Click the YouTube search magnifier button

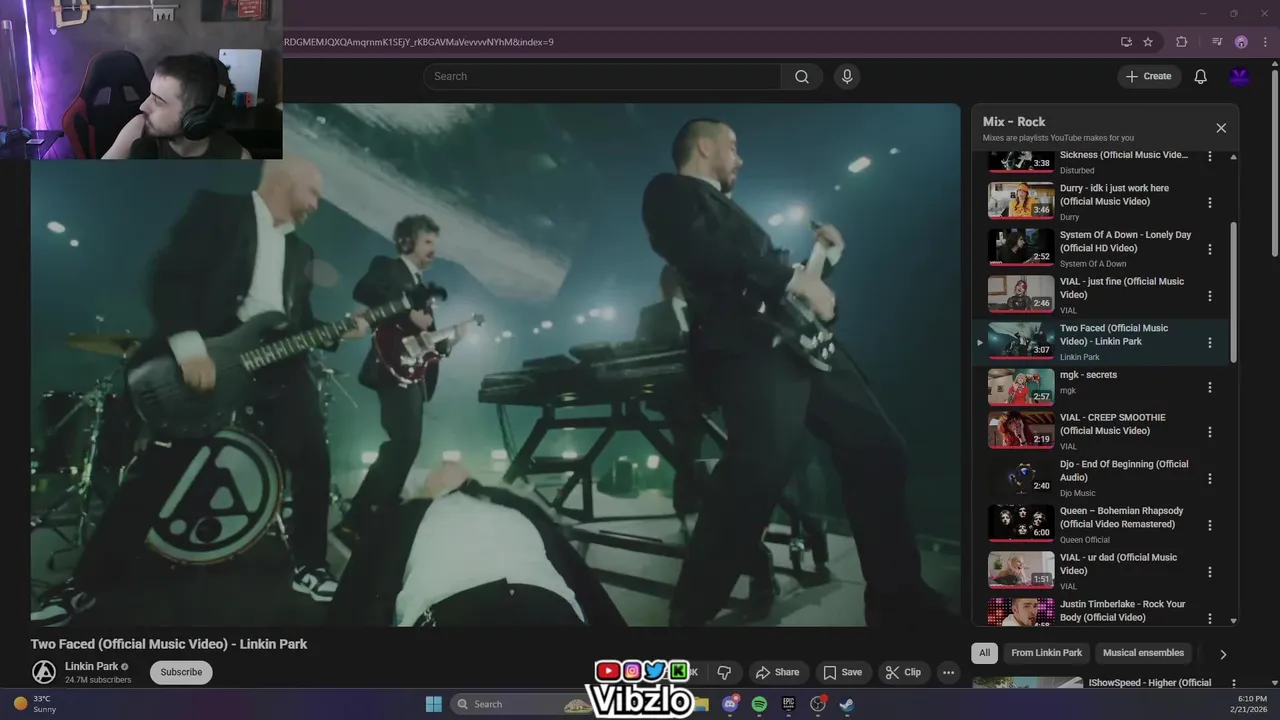coord(802,77)
